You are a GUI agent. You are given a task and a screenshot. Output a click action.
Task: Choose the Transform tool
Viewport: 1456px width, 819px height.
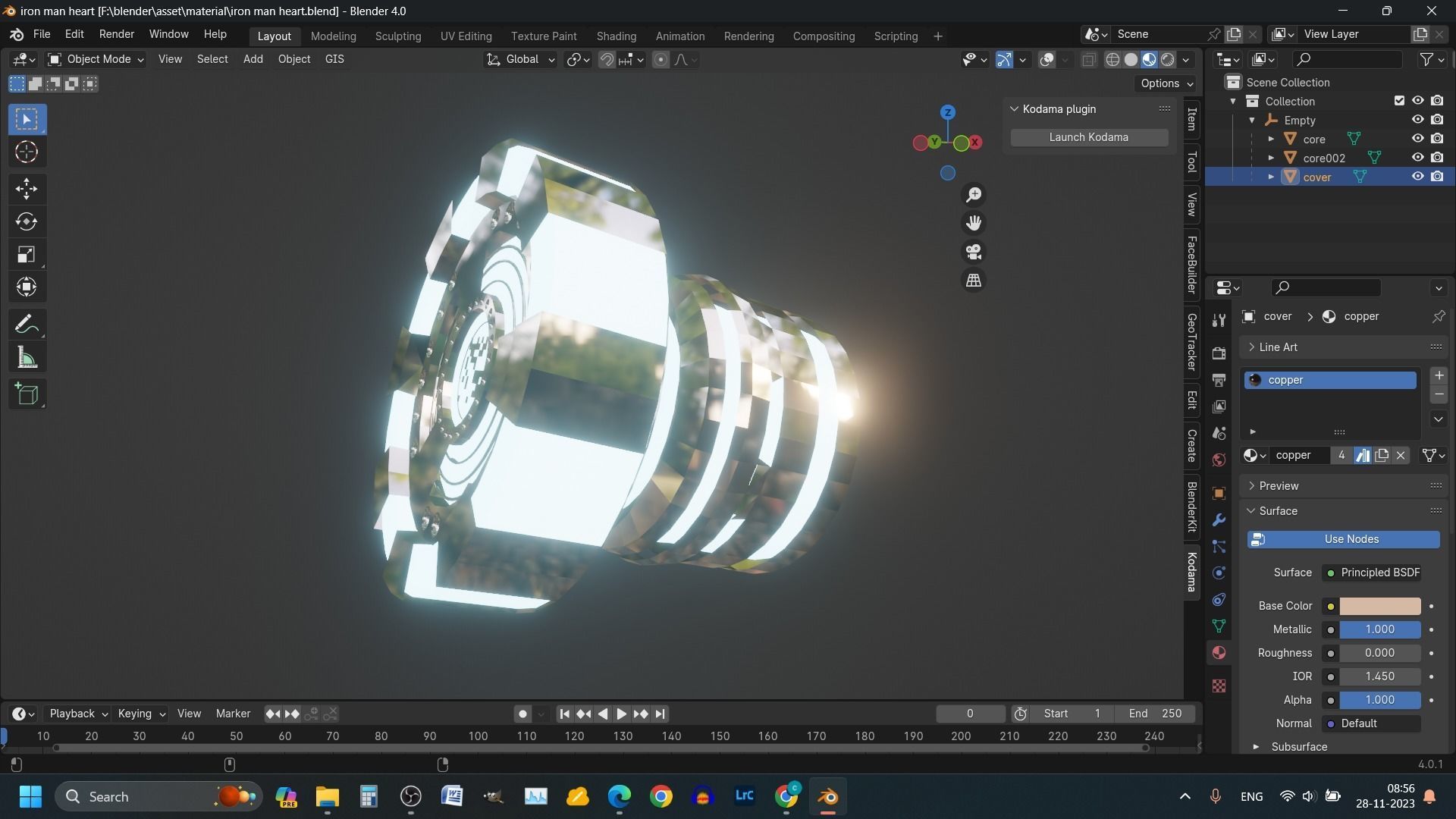27,287
